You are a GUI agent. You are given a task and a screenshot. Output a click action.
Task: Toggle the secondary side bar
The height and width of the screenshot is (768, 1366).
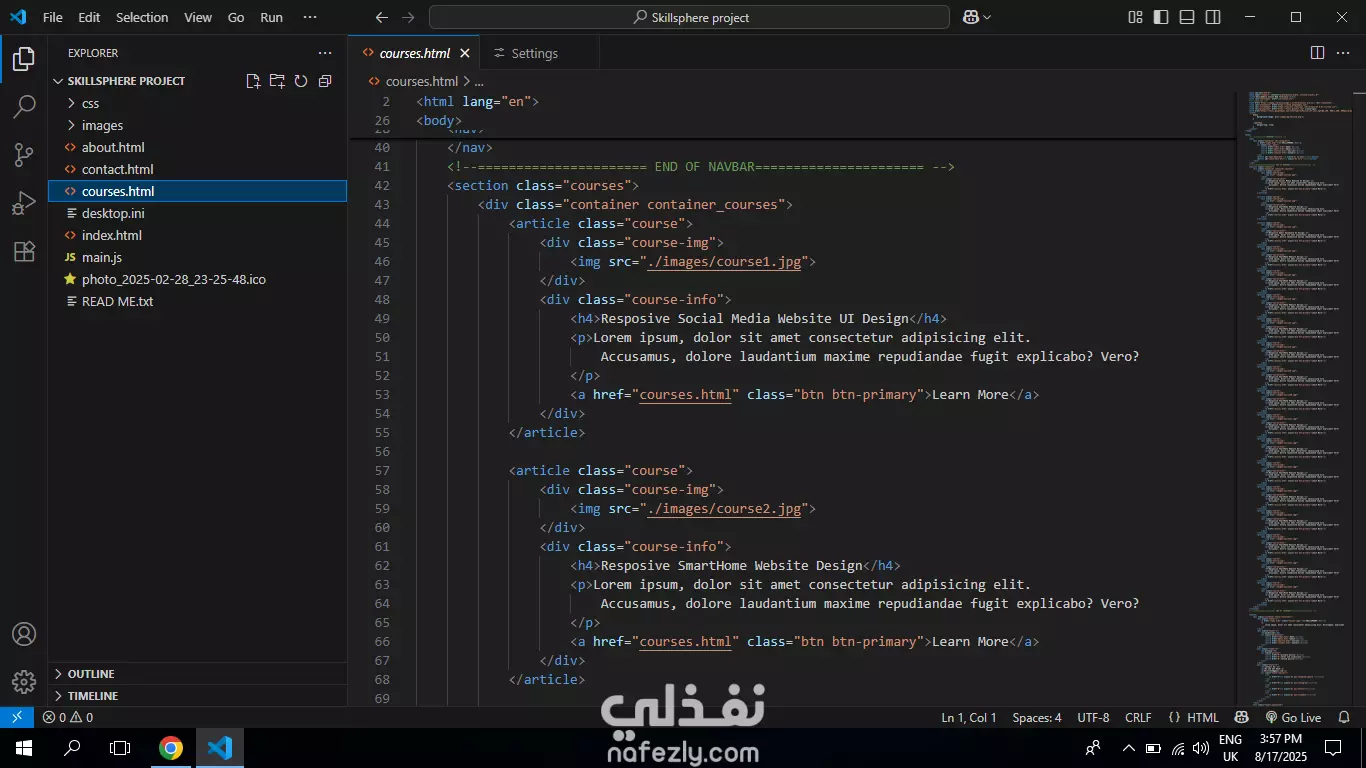(1213, 17)
